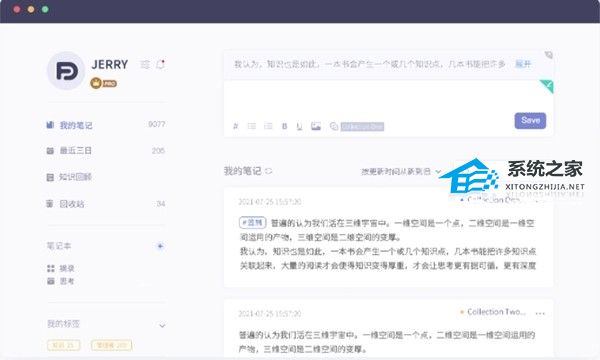Add a new notebook with plus icon
This screenshot has height=360, width=600.
pos(160,246)
